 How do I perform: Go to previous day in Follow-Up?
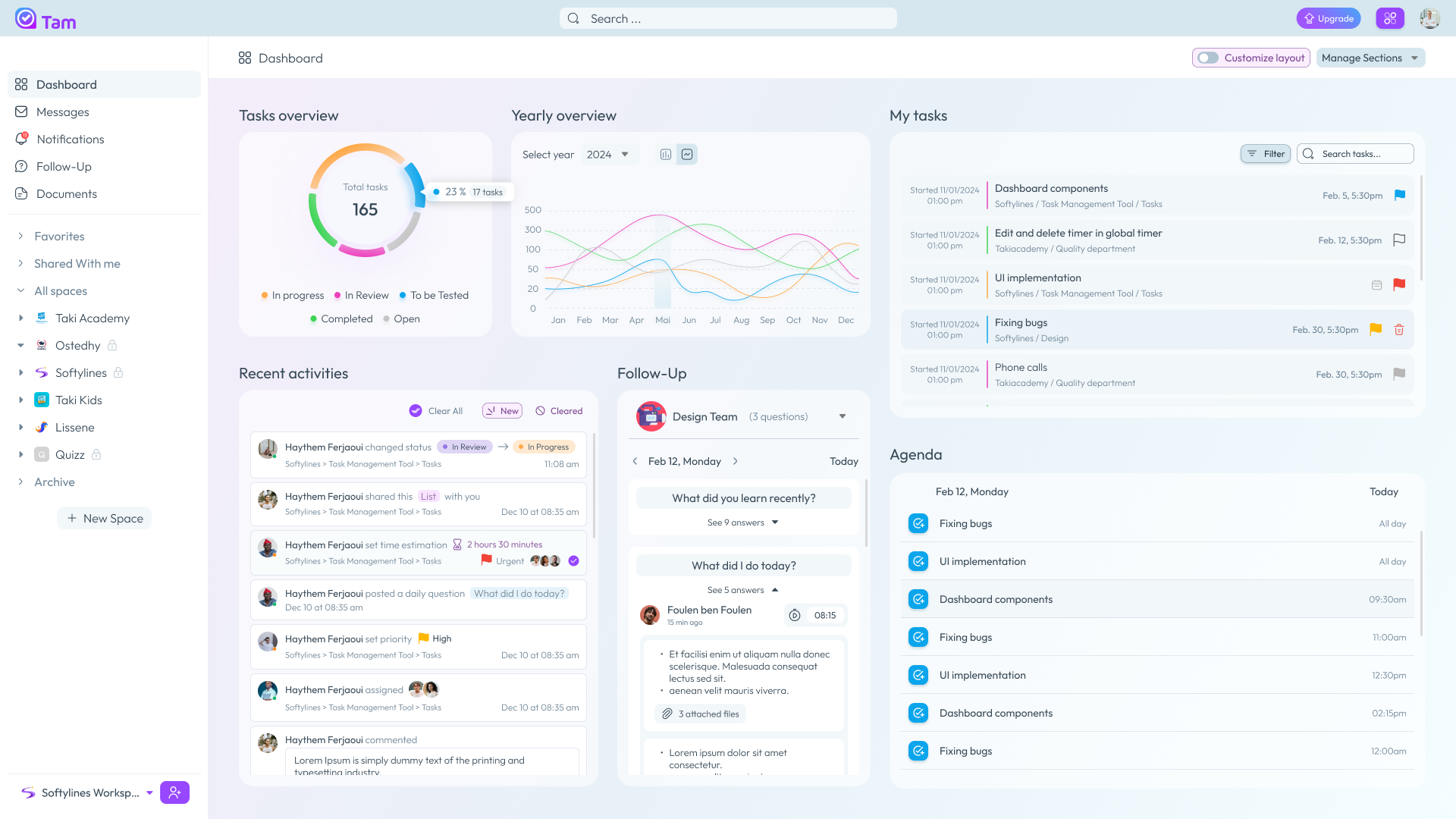click(635, 461)
